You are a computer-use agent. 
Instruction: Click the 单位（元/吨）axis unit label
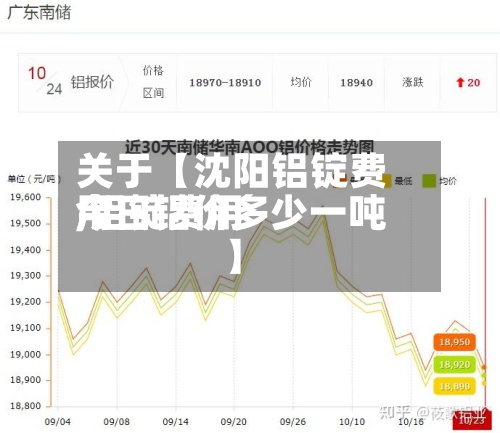(35, 179)
